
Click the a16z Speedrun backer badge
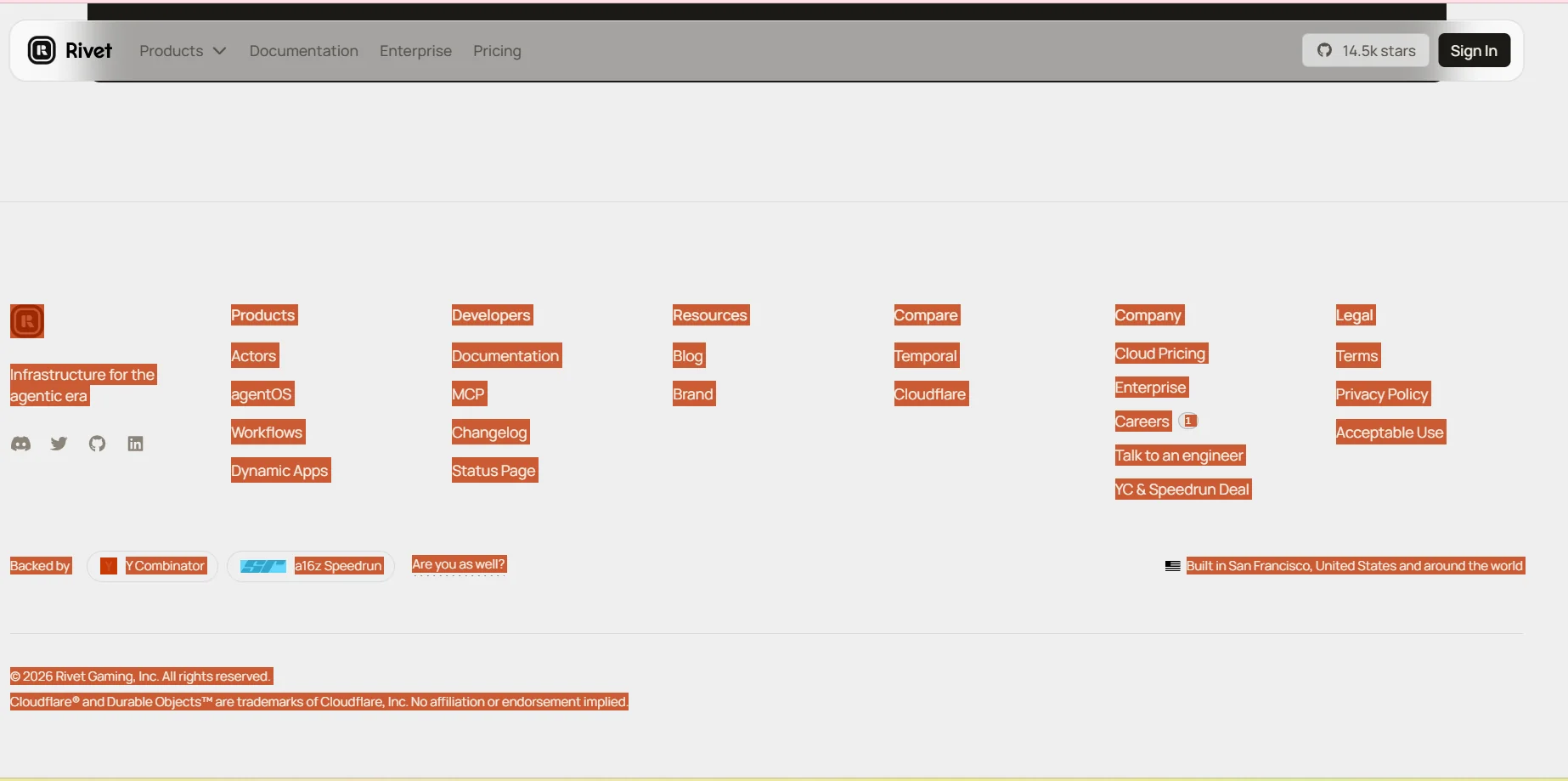311,566
